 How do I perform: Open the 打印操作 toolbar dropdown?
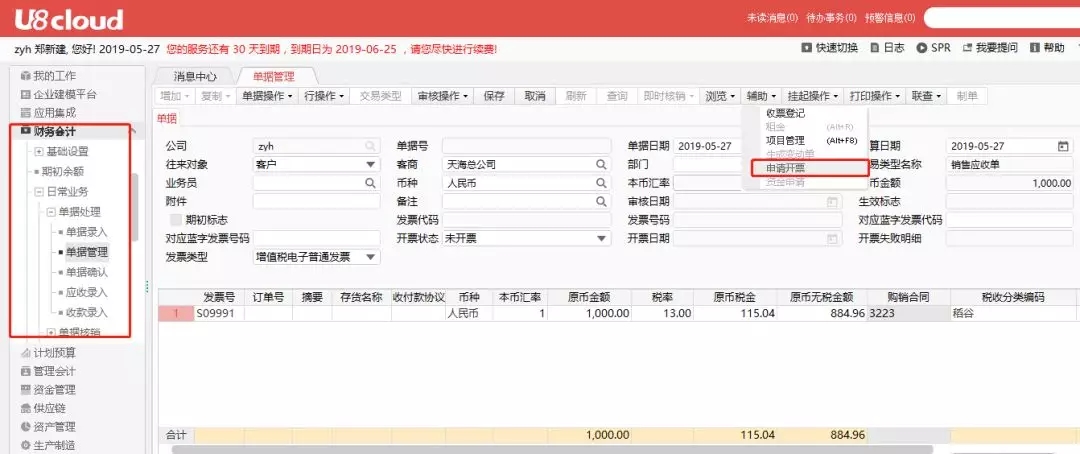click(x=875, y=96)
